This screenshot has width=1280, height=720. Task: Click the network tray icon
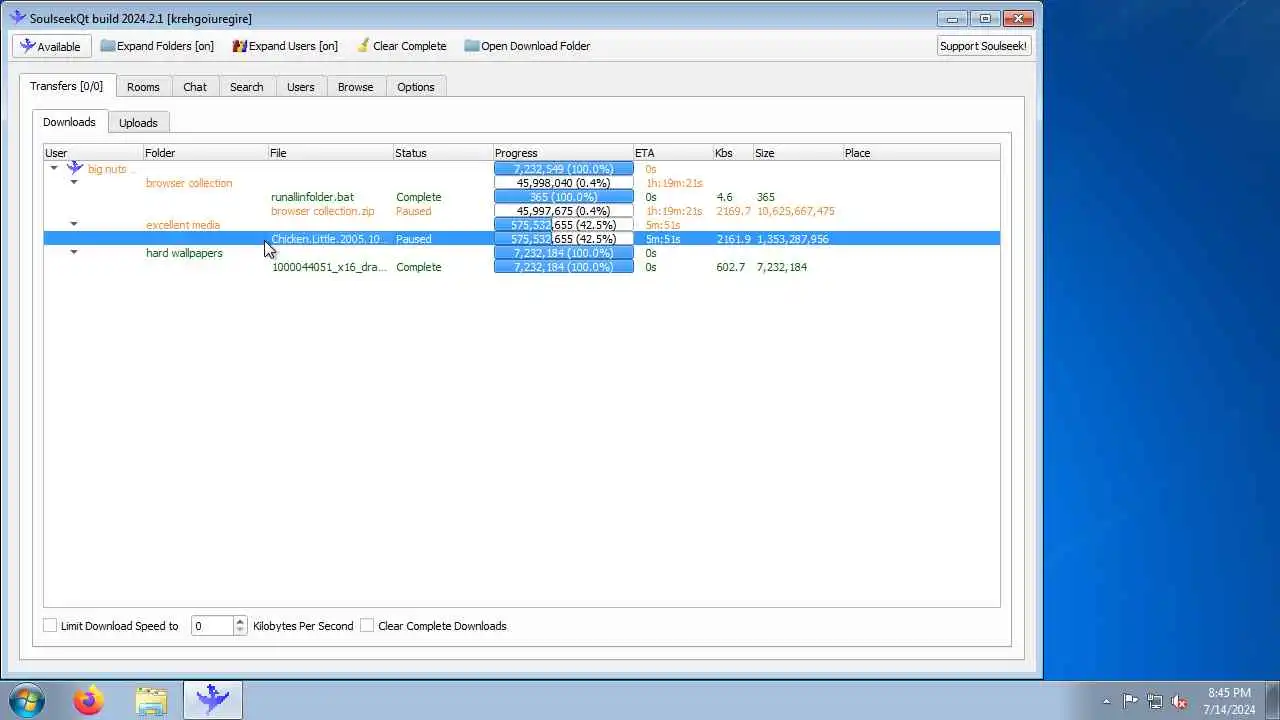coord(1155,701)
